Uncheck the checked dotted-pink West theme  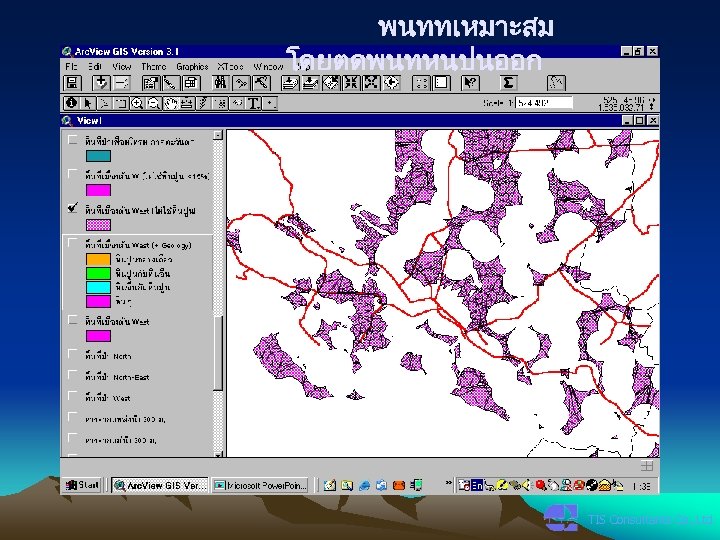[x=73, y=208]
